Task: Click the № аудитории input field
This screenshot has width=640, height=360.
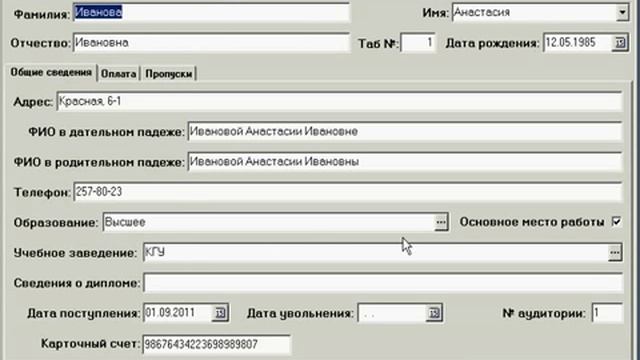Action: [x=607, y=313]
